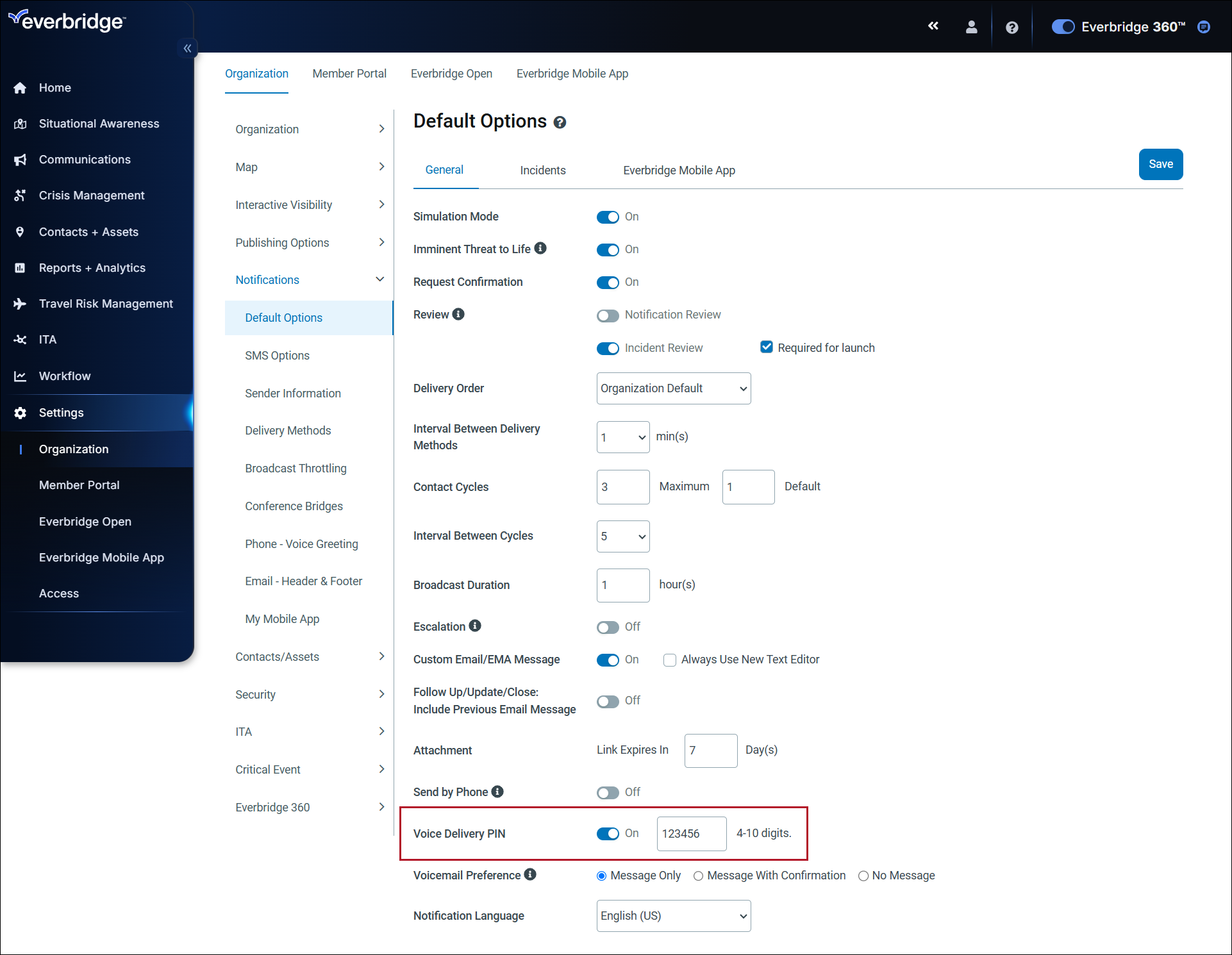
Task: Click Save button to apply settings
Action: pyautogui.click(x=1160, y=164)
